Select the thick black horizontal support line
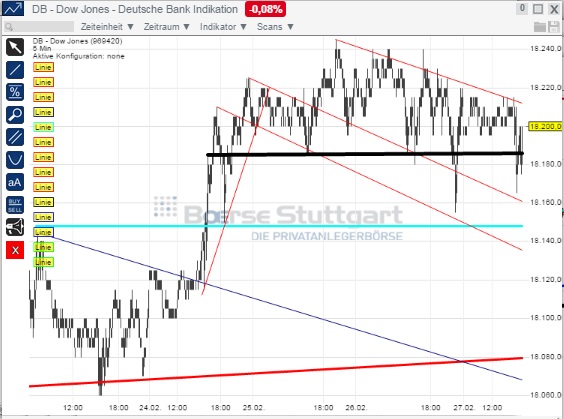 click(365, 154)
